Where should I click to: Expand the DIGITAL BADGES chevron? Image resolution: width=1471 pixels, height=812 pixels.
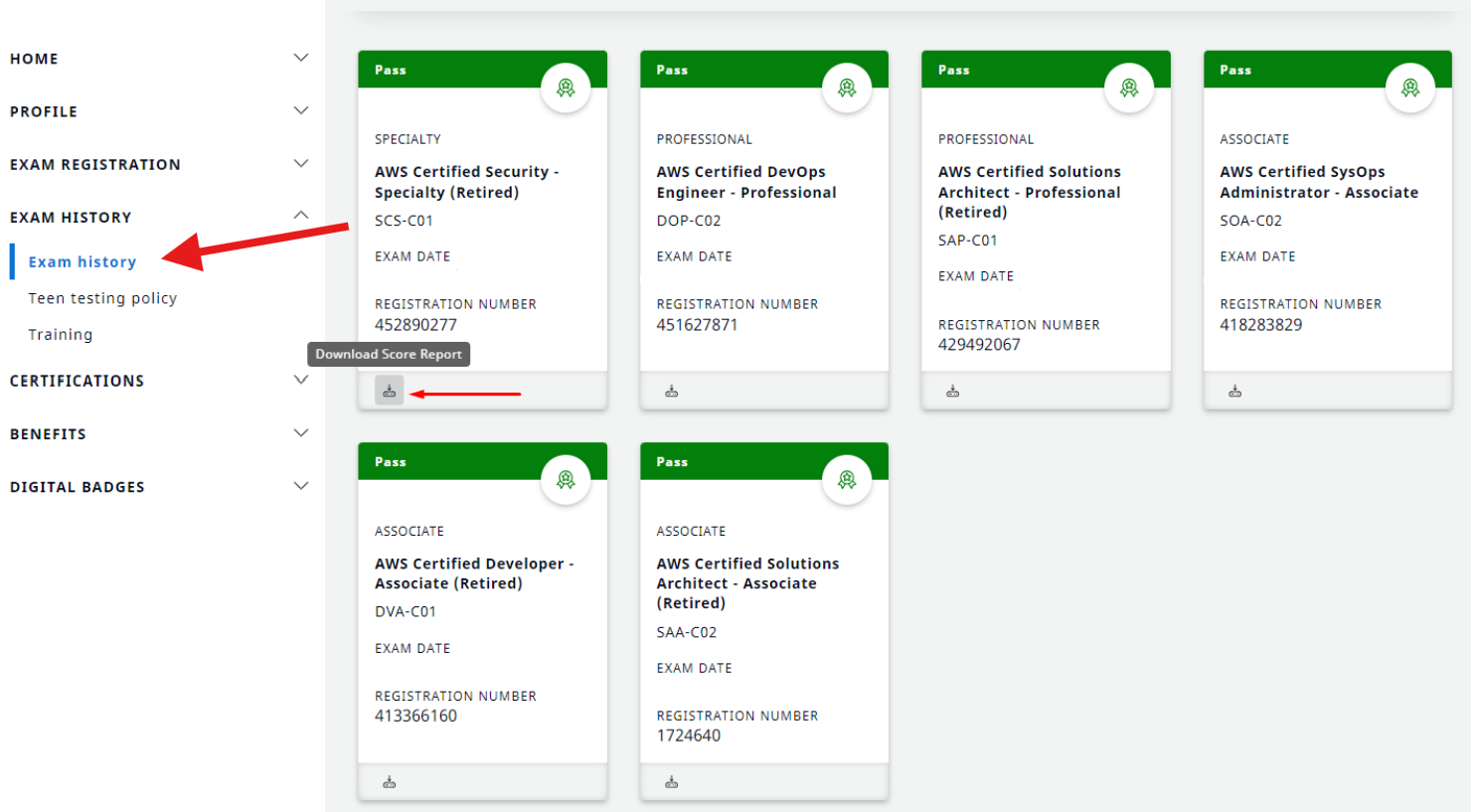tap(301, 486)
